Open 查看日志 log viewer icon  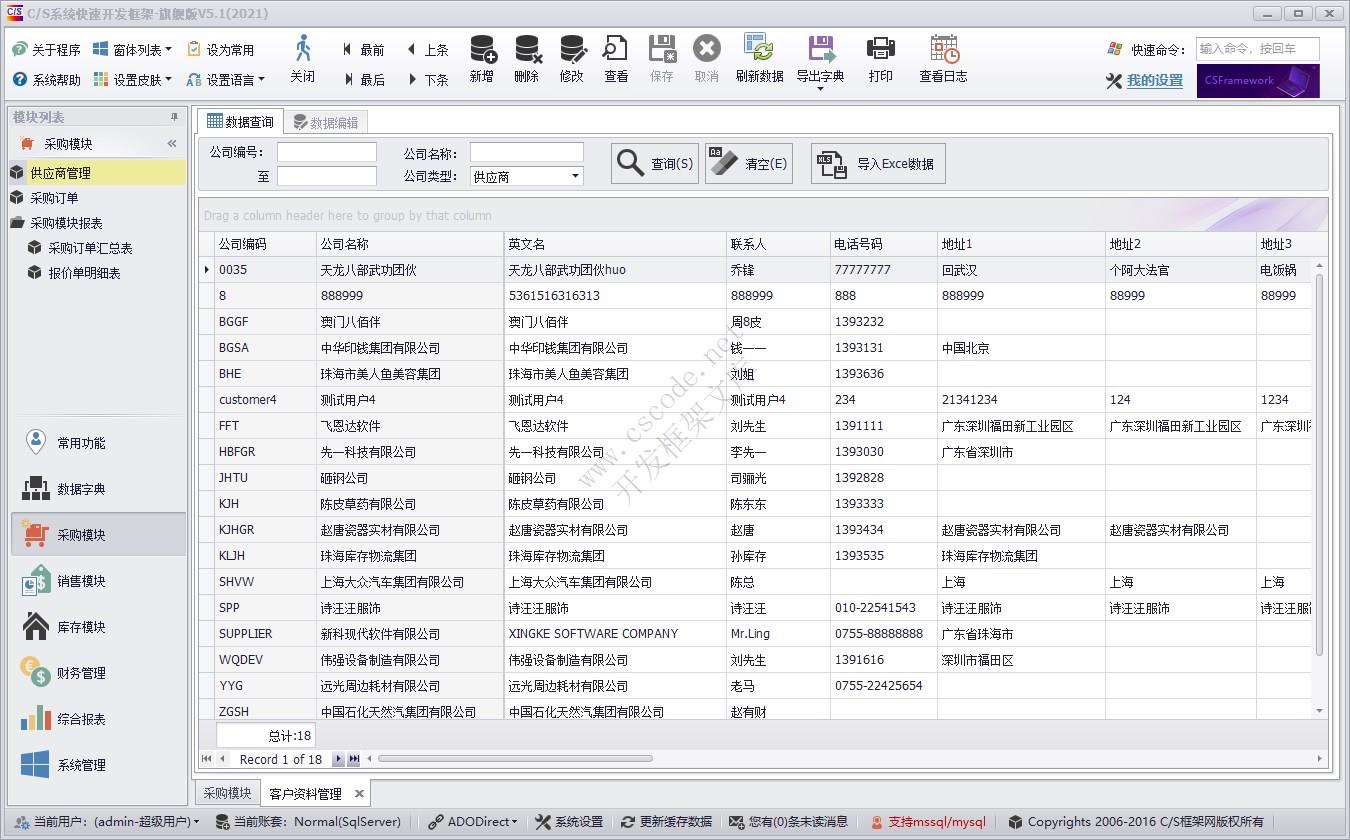[941, 61]
